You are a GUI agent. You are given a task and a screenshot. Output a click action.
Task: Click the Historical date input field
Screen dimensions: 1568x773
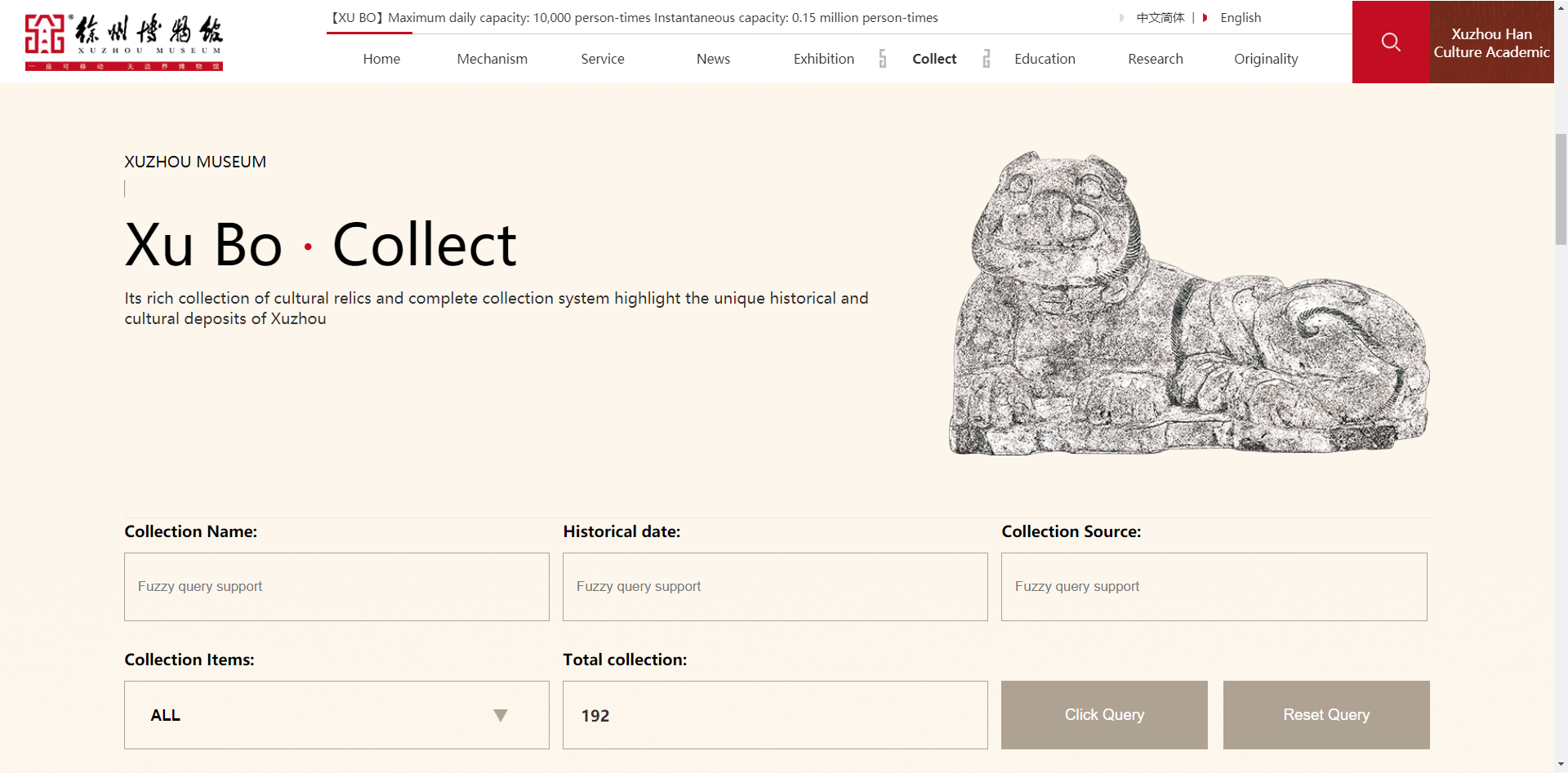(x=775, y=587)
